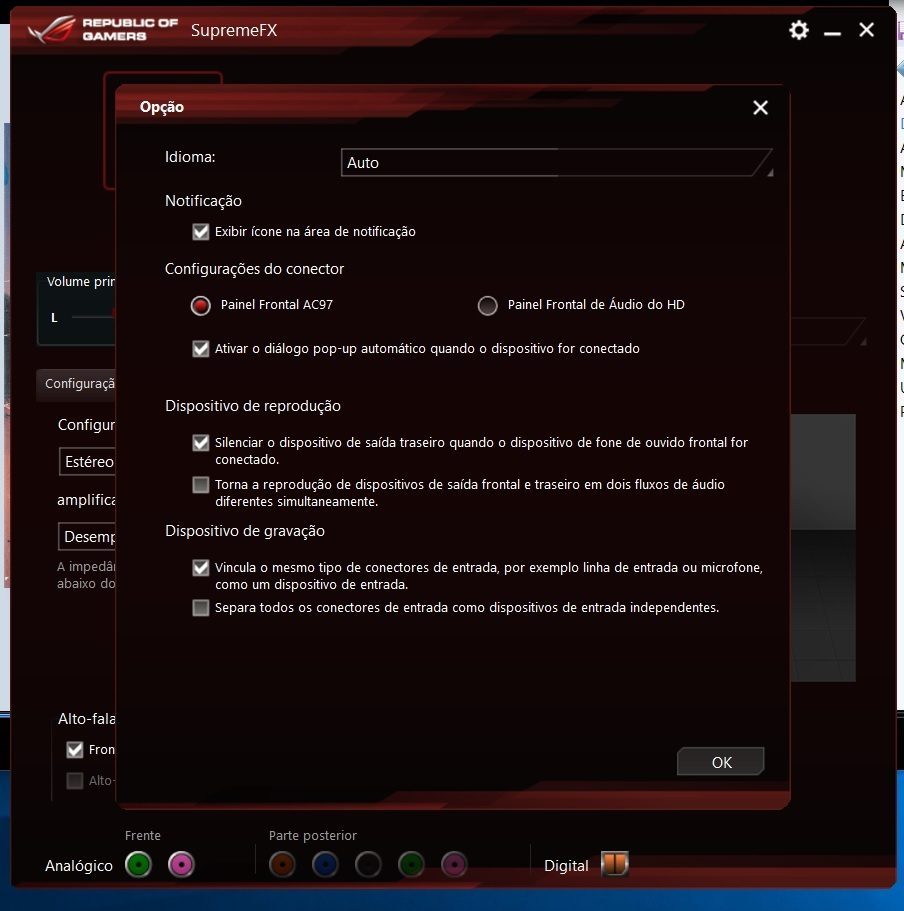
Task: Select Painel Frontal AC97 radio button
Action: point(201,305)
